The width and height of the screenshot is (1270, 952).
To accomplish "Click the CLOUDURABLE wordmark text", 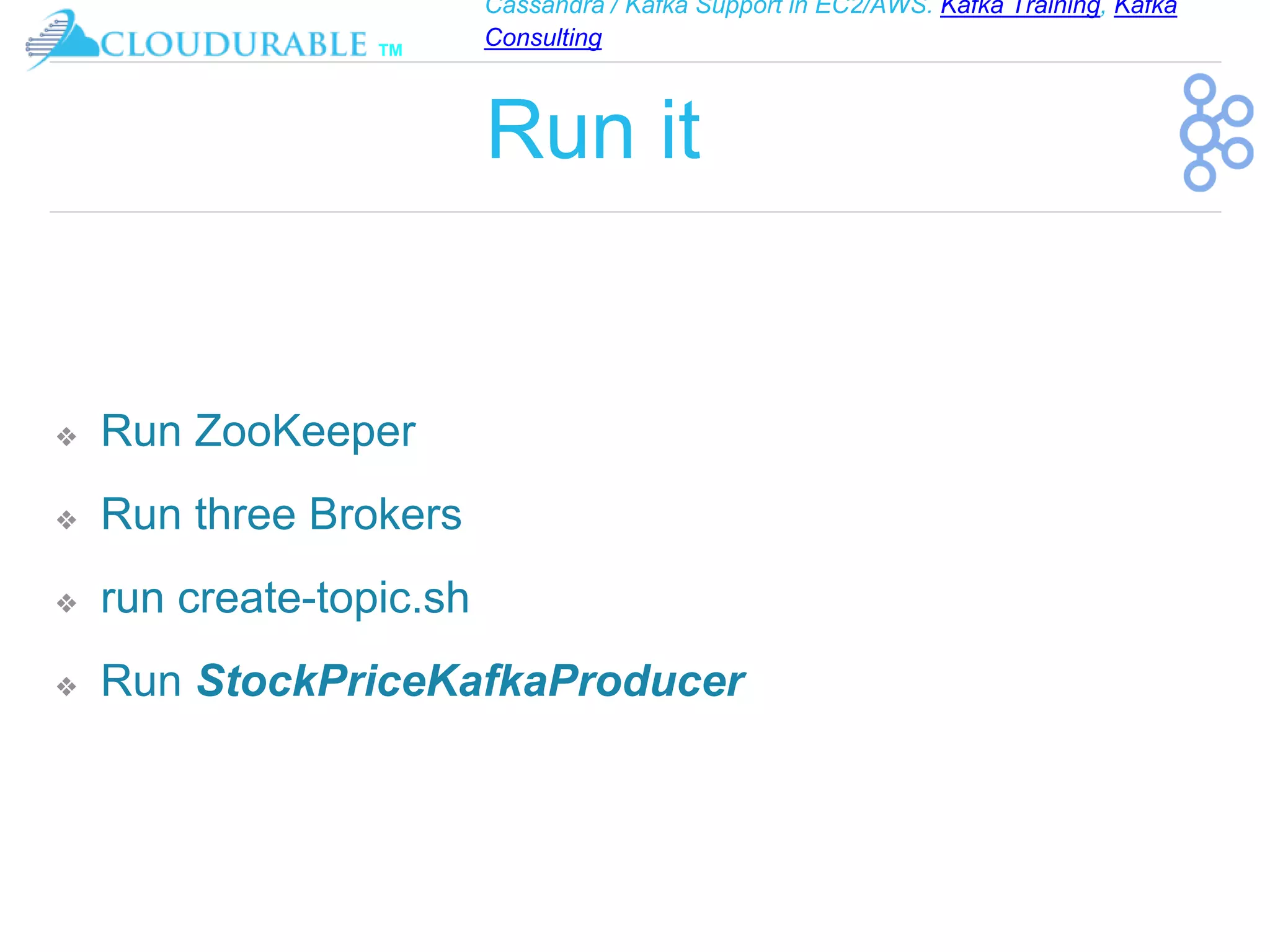I will pyautogui.click(x=234, y=44).
